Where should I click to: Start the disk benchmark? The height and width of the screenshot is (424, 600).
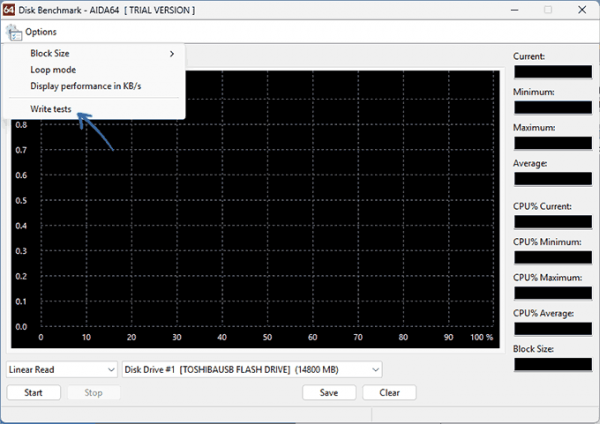coord(34,393)
